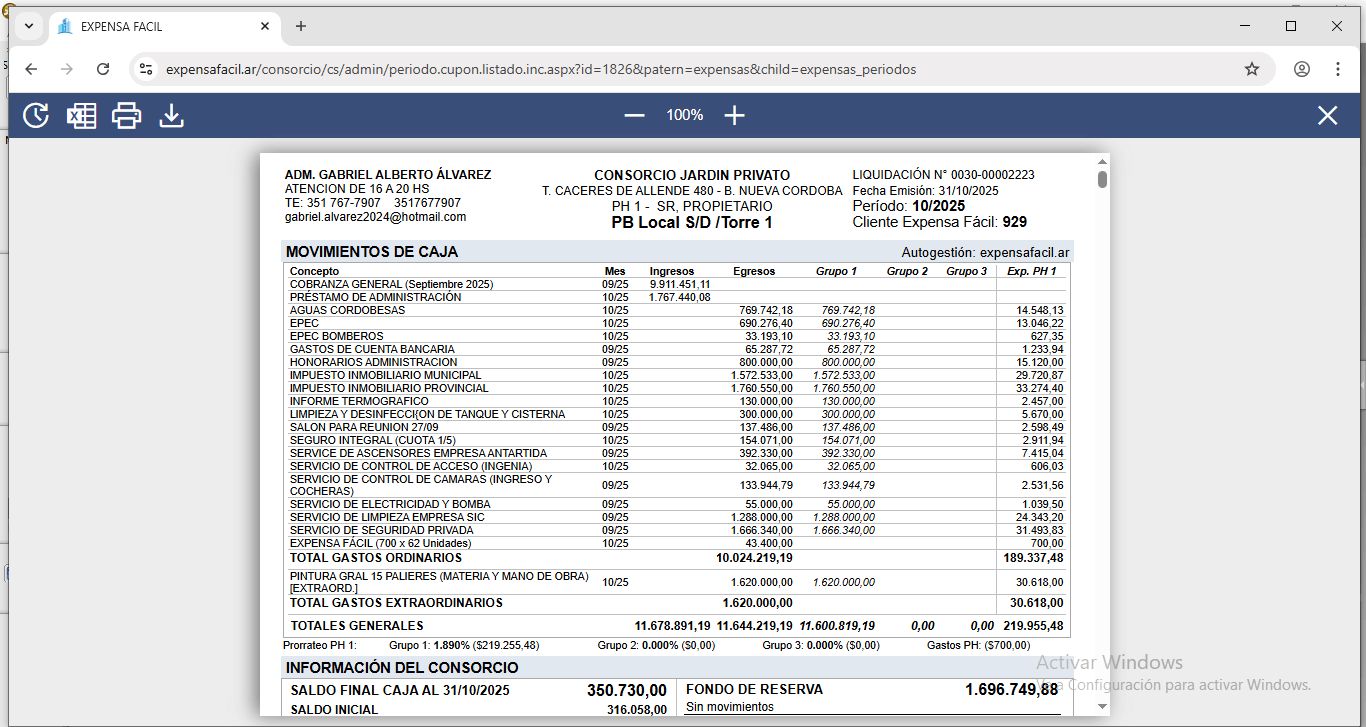The height and width of the screenshot is (727, 1366).
Task: Bookmark this page with the star icon
Action: coord(1251,69)
